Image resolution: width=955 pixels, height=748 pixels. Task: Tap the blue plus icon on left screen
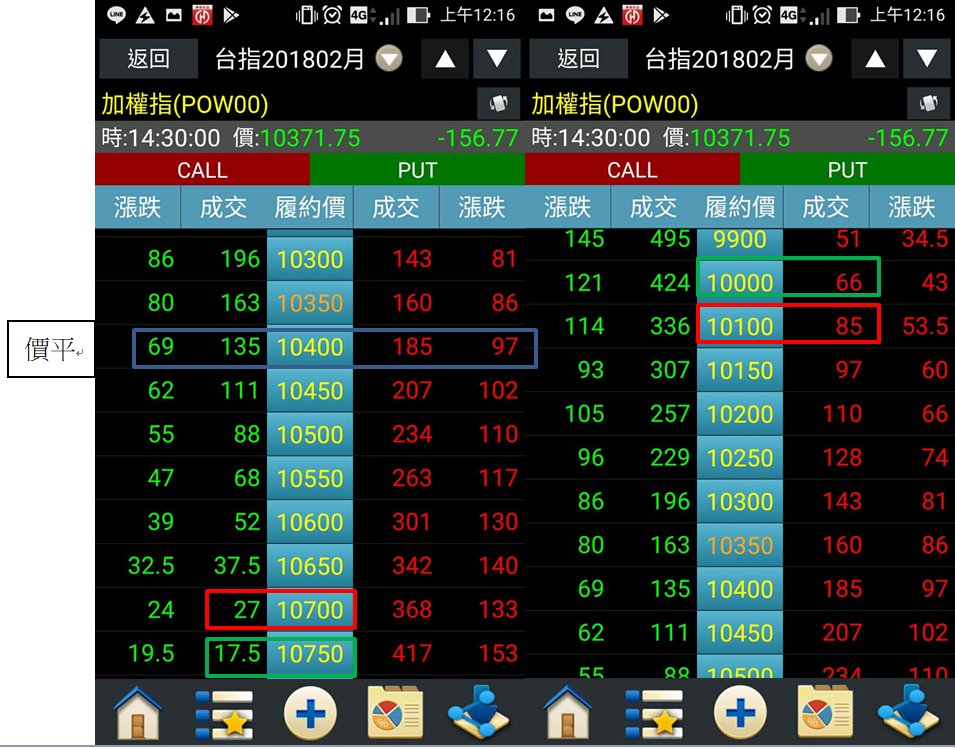point(310,713)
